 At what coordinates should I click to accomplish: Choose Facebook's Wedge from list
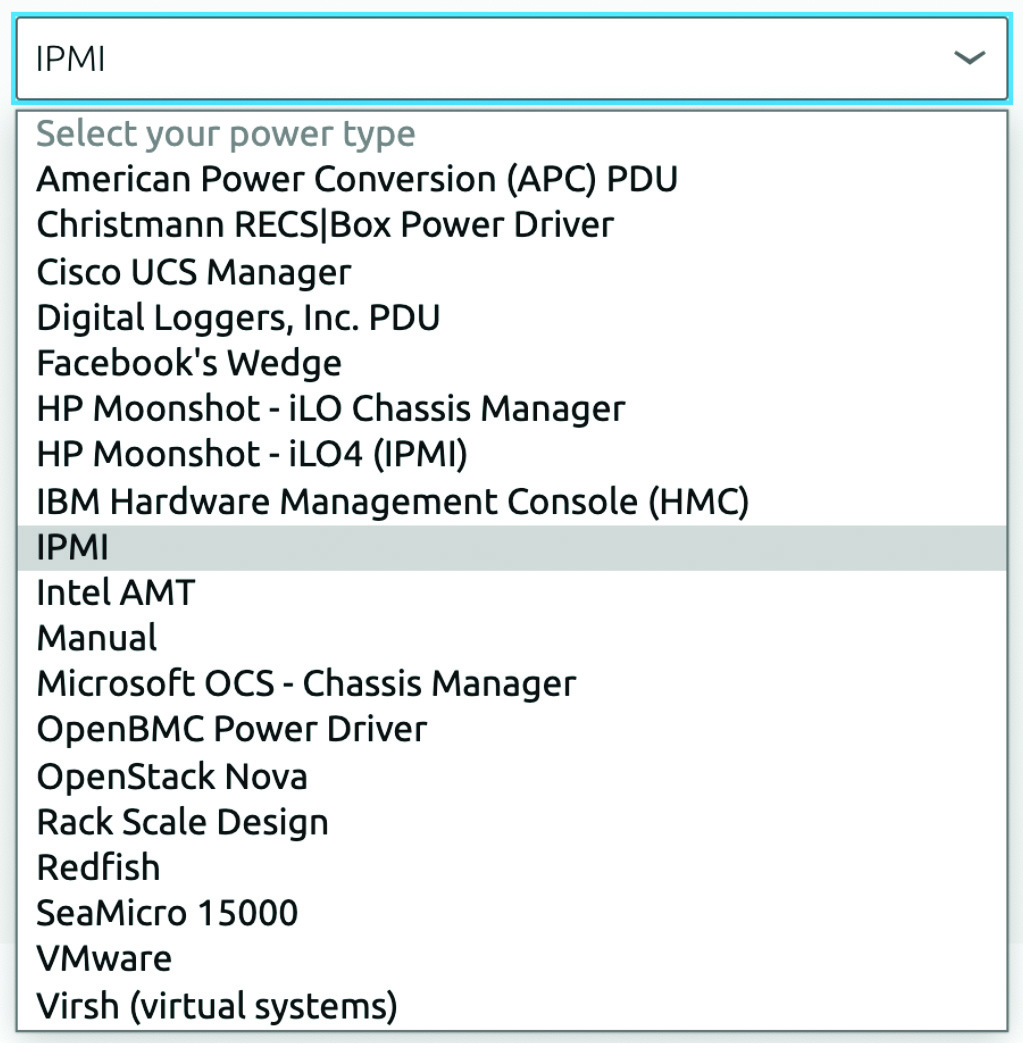(189, 363)
